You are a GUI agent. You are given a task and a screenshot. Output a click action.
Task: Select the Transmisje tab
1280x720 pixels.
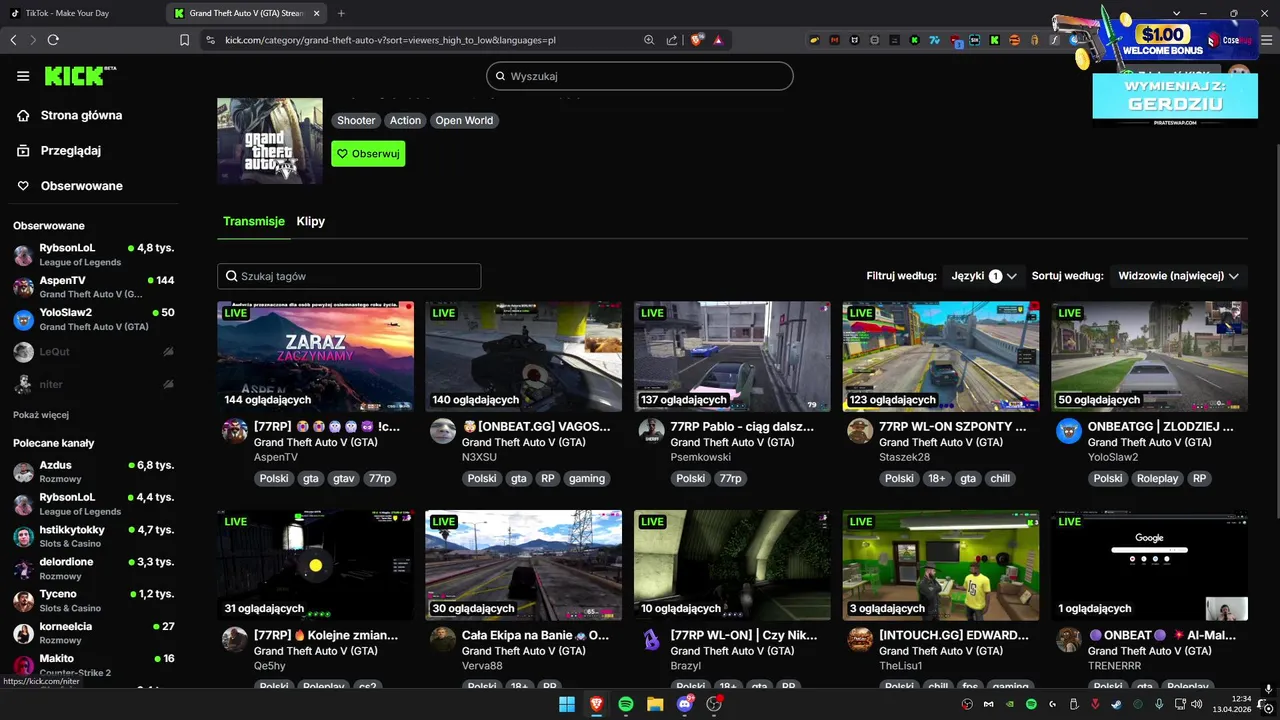[253, 221]
